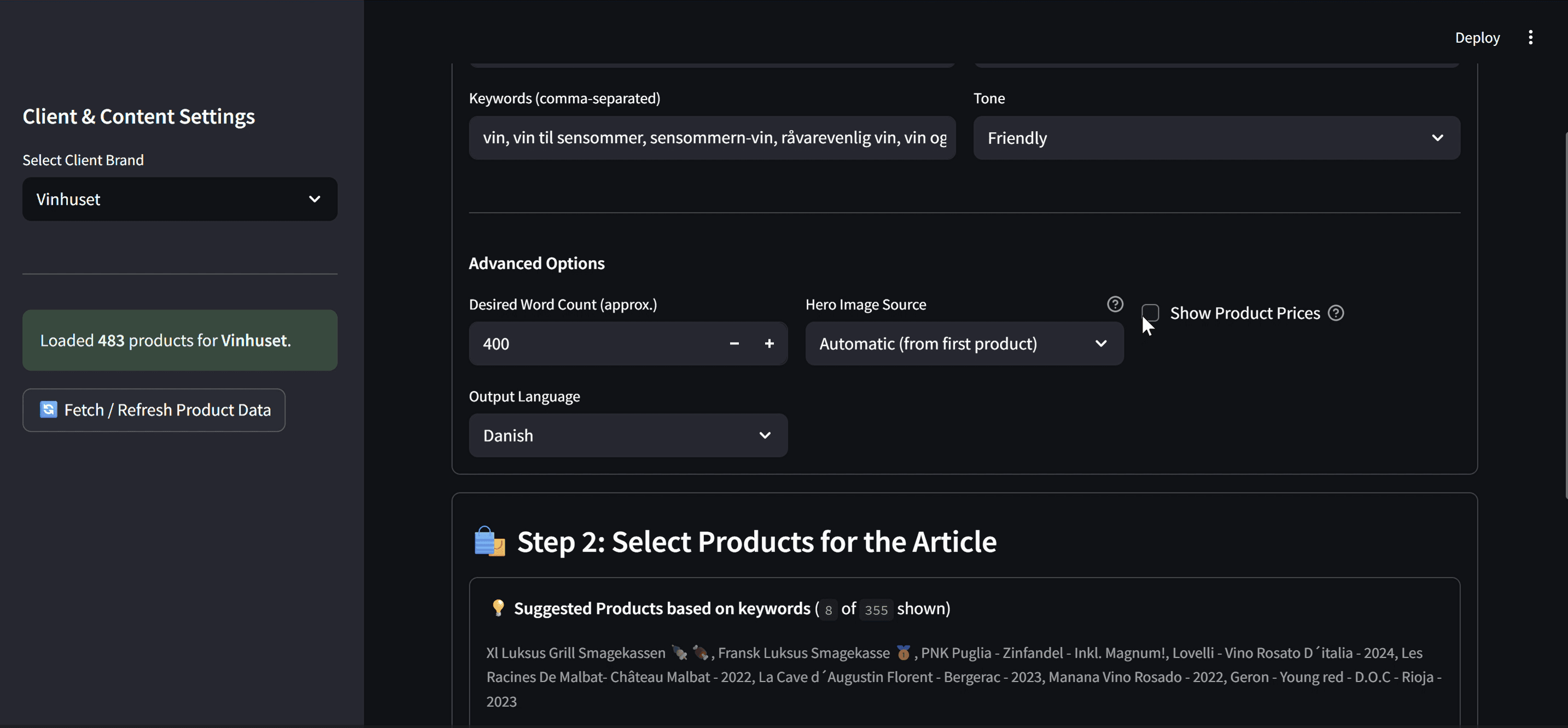The width and height of the screenshot is (1568, 728).
Task: Click the shopping bags icon in Step 2 heading
Action: click(x=488, y=541)
